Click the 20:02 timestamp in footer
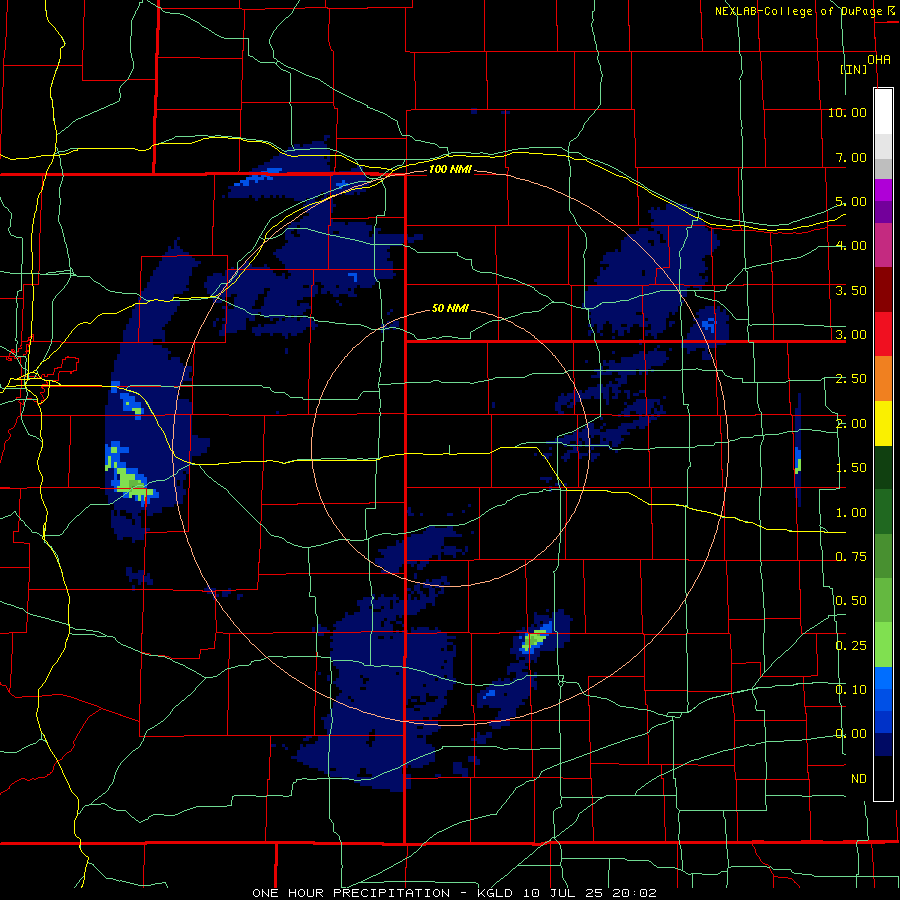The height and width of the screenshot is (900, 900). click(634, 893)
